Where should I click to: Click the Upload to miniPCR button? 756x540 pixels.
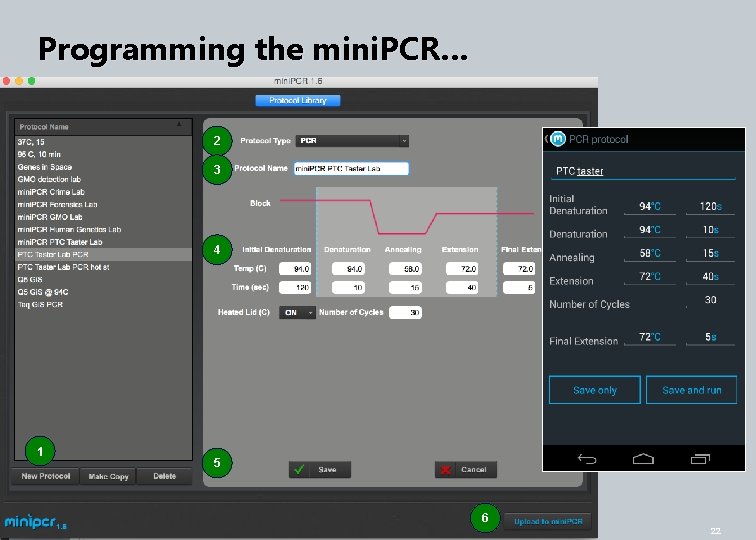(548, 521)
